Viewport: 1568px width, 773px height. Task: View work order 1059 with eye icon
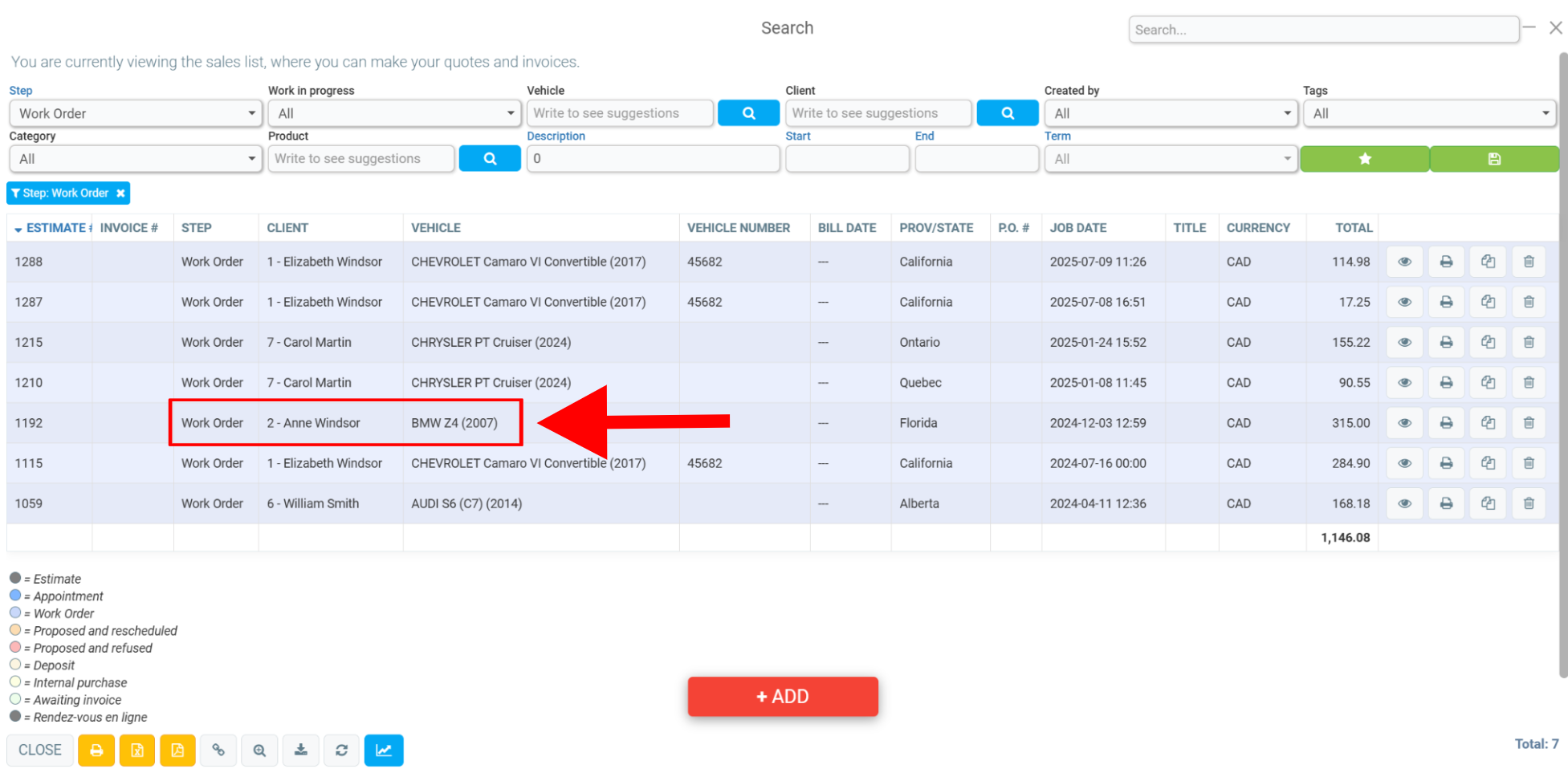1404,503
